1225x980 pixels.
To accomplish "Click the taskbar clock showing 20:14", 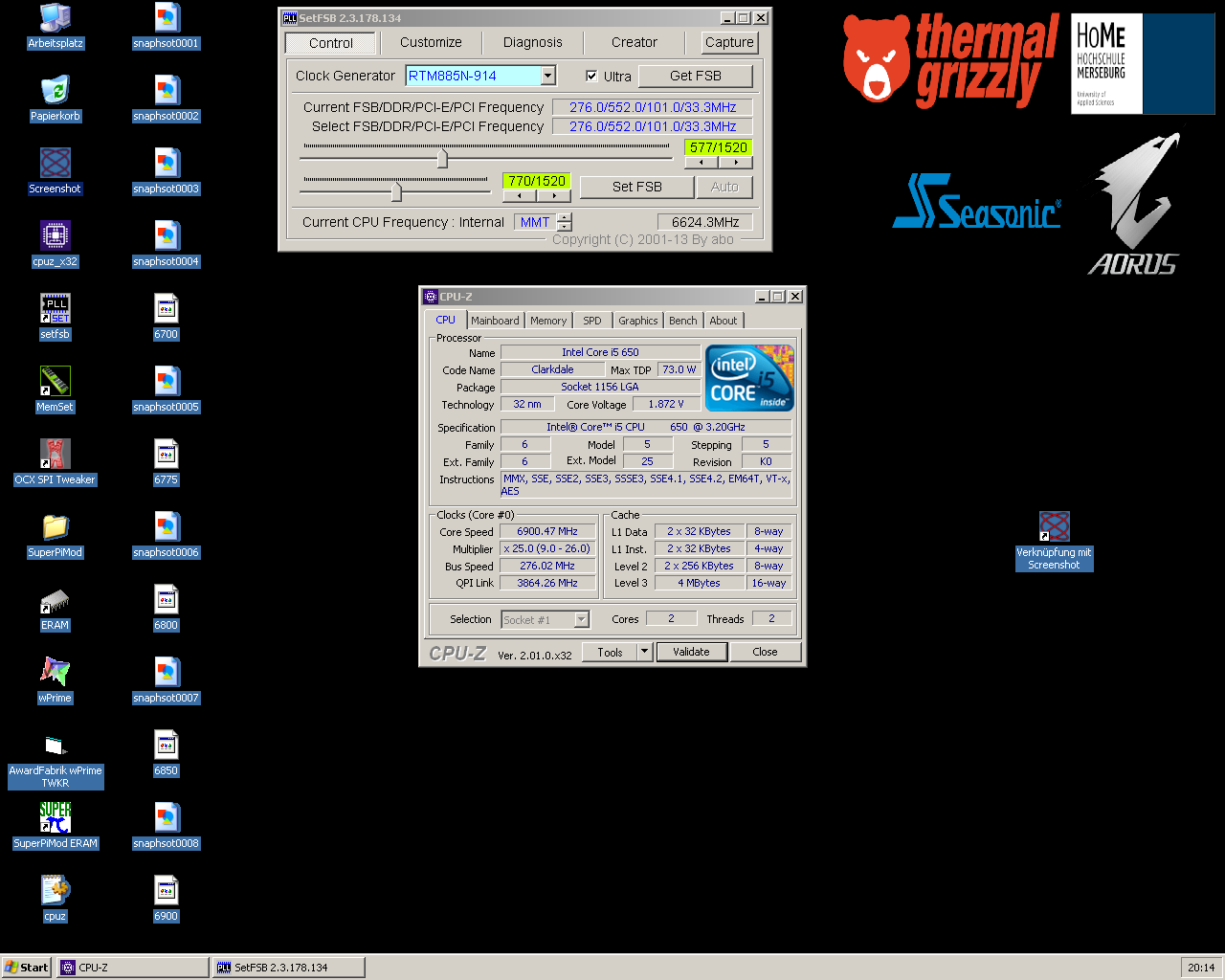I will pos(1201,968).
